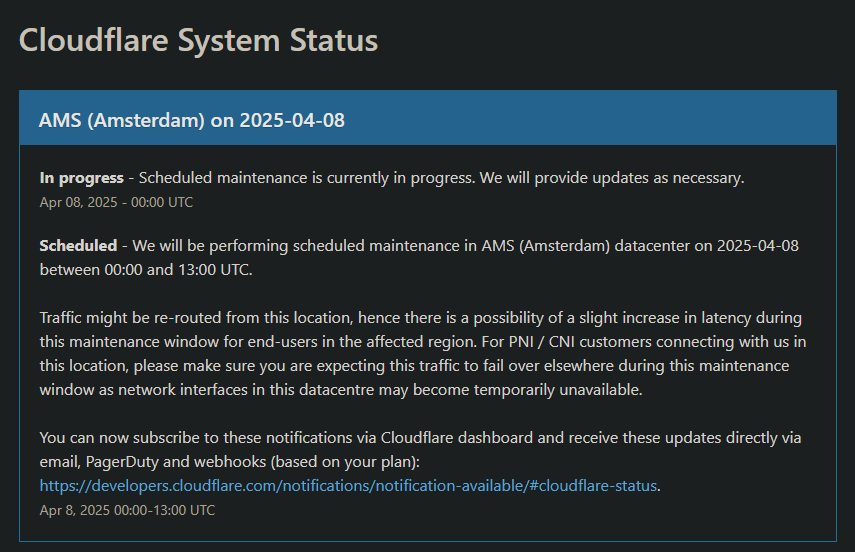Image resolution: width=855 pixels, height=552 pixels.
Task: Open the AMS (Amsterdam) on 2025-04-08 incident title
Action: click(191, 120)
